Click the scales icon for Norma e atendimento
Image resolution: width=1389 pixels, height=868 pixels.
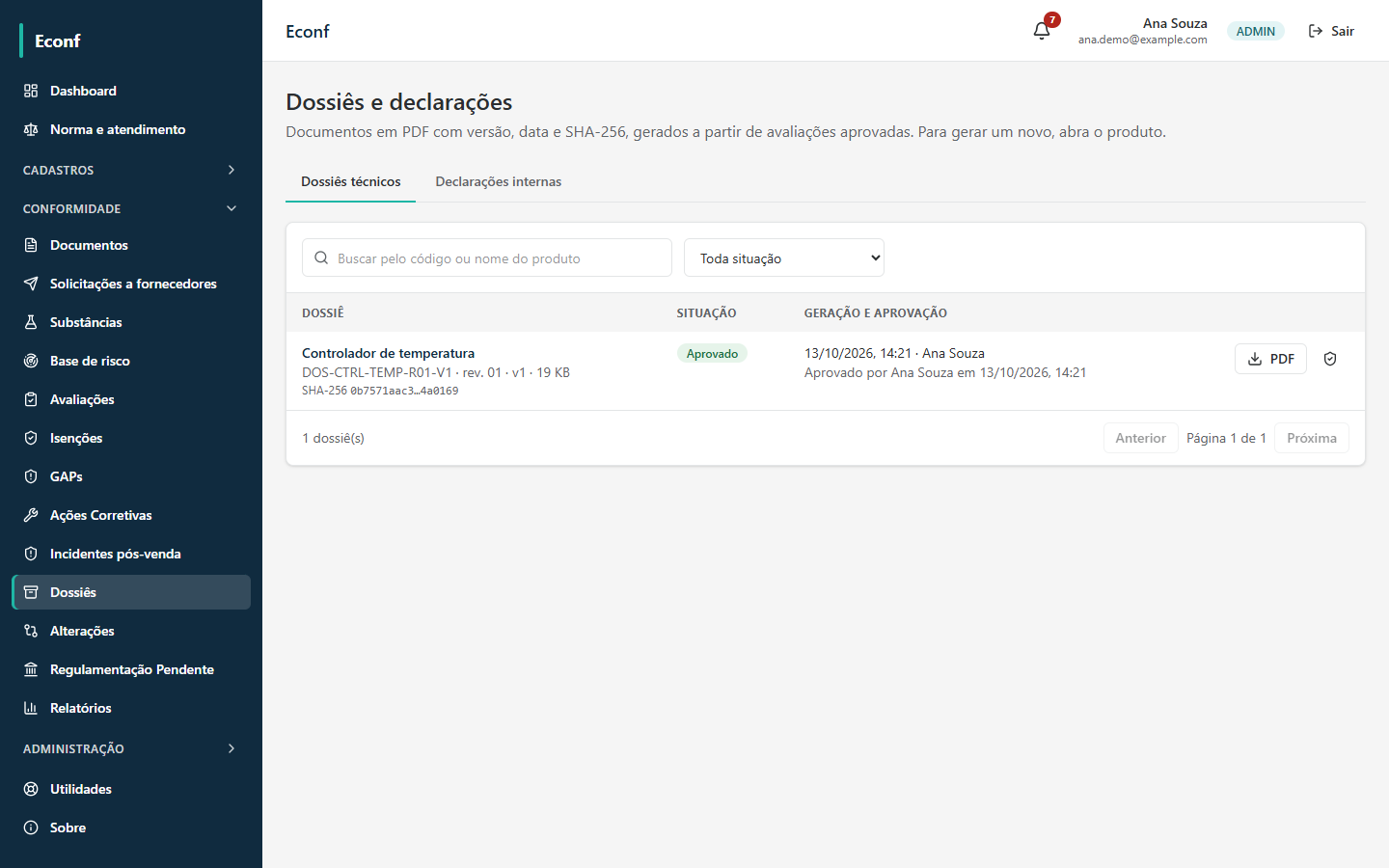tap(31, 129)
